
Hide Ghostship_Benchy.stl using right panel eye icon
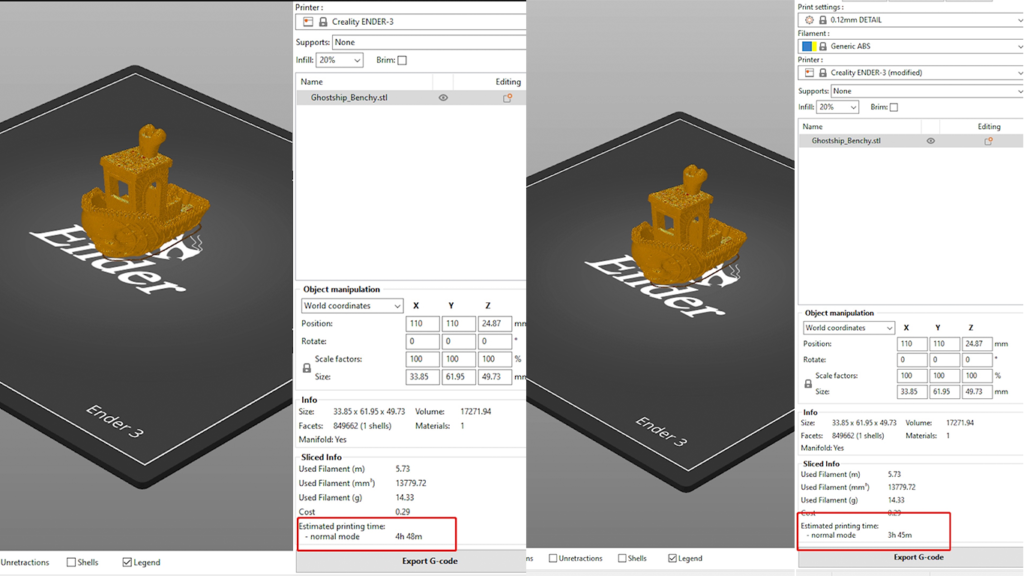coord(930,141)
